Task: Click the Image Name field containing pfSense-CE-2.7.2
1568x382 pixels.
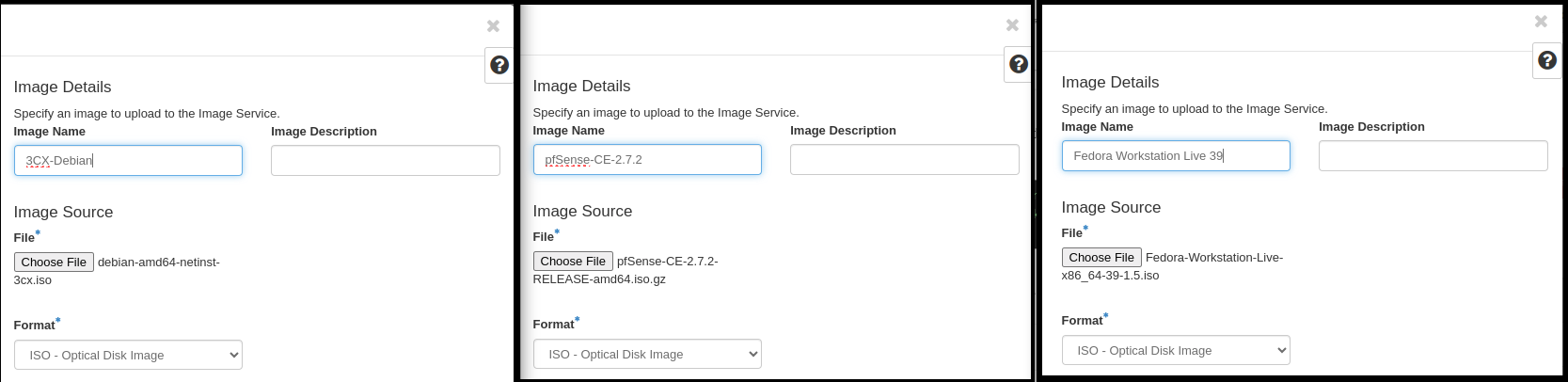Action: pyautogui.click(x=647, y=160)
